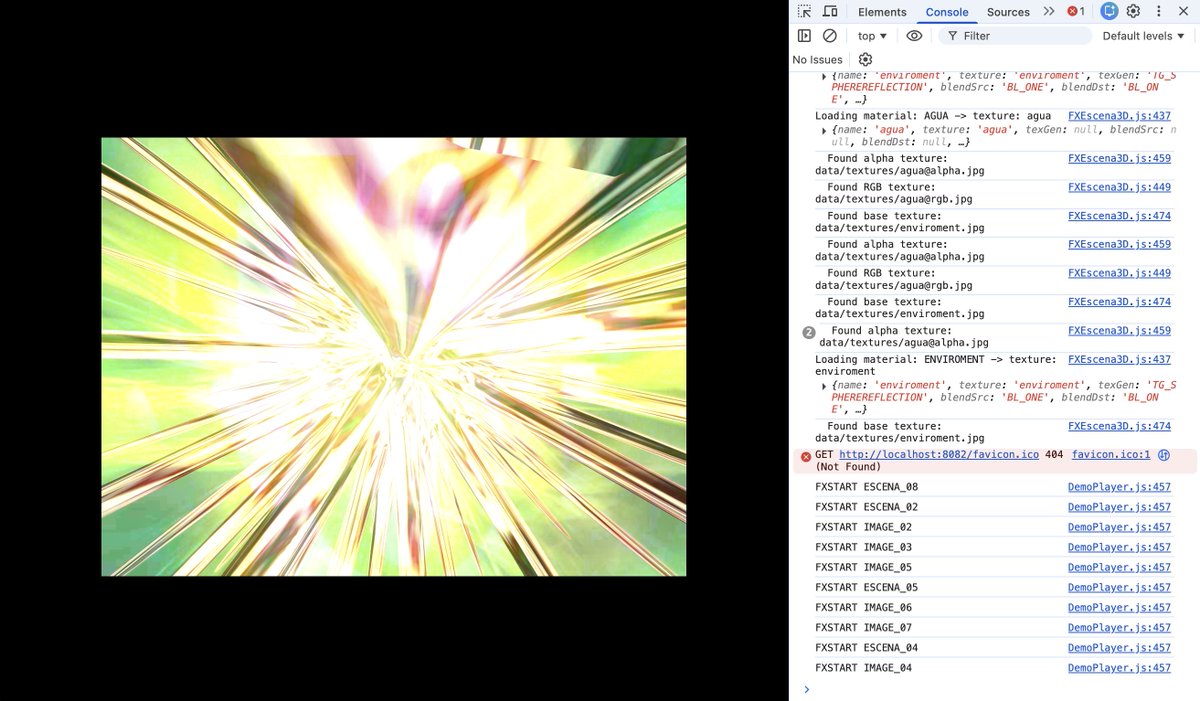Click the demo canvas with the light burst

coord(394,357)
